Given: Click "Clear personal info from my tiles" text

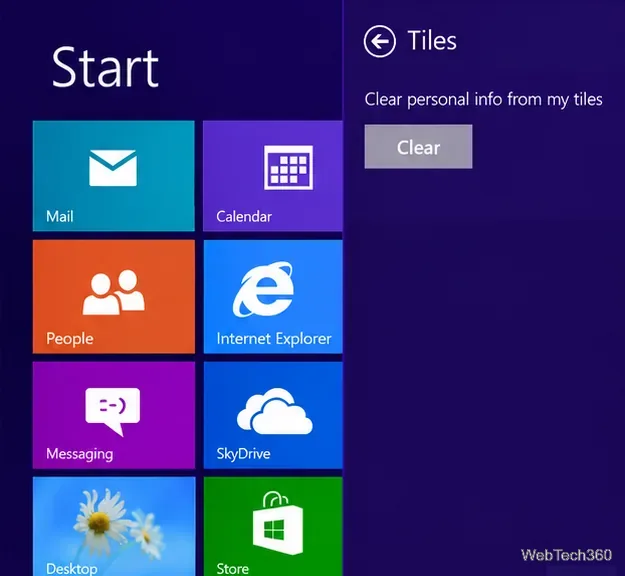Looking at the screenshot, I should (x=483, y=99).
